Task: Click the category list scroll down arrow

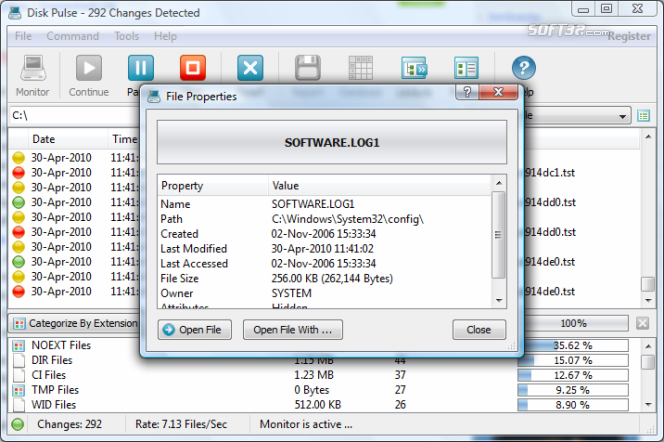Action: (x=648, y=405)
